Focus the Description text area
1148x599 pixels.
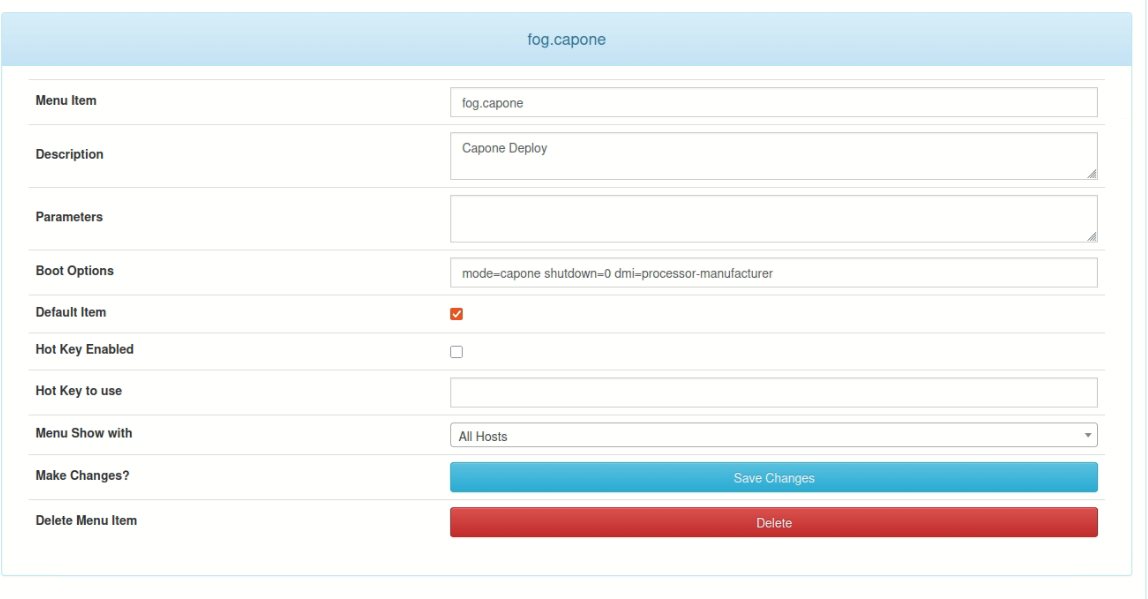(773, 156)
